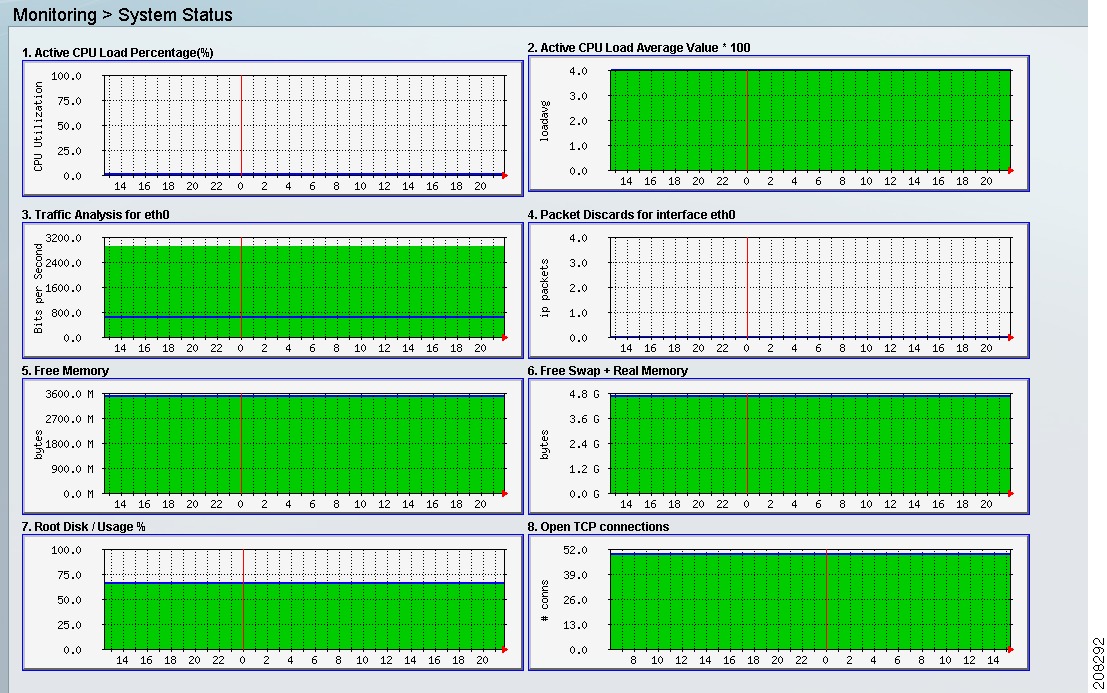Open the Packet Discards for eth0 graph

[x=779, y=290]
